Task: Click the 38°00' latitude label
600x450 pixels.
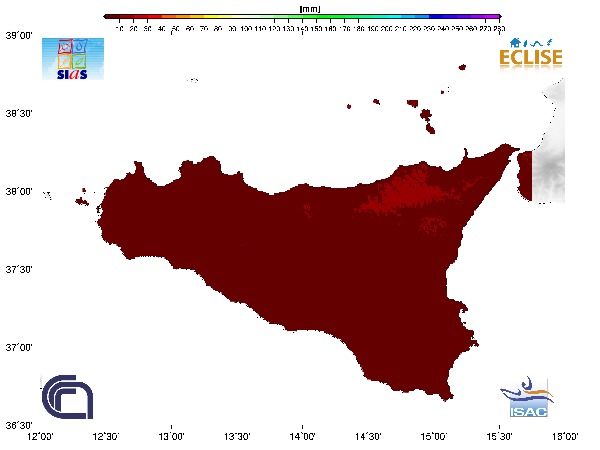Action: pyautogui.click(x=19, y=191)
